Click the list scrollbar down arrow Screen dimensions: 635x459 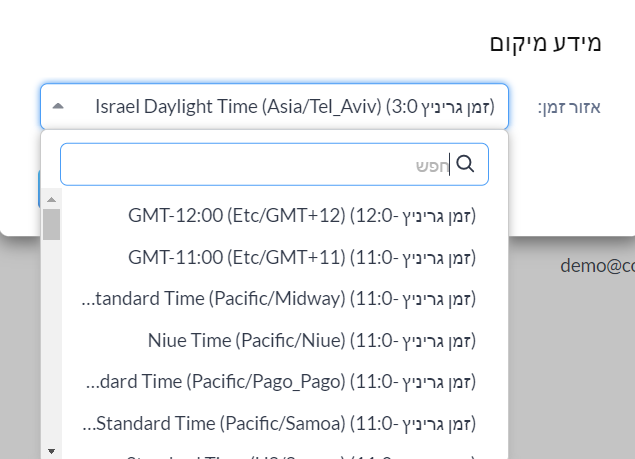click(x=51, y=451)
